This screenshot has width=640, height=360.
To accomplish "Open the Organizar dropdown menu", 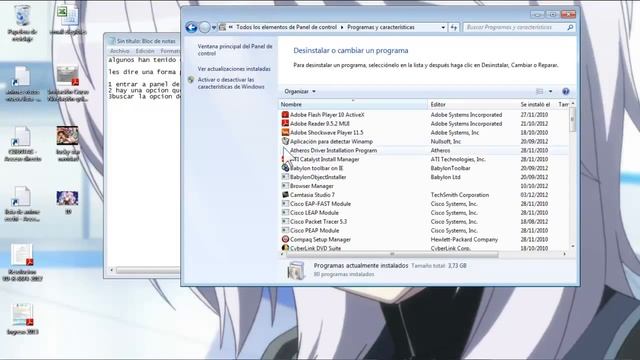I will click(x=300, y=91).
